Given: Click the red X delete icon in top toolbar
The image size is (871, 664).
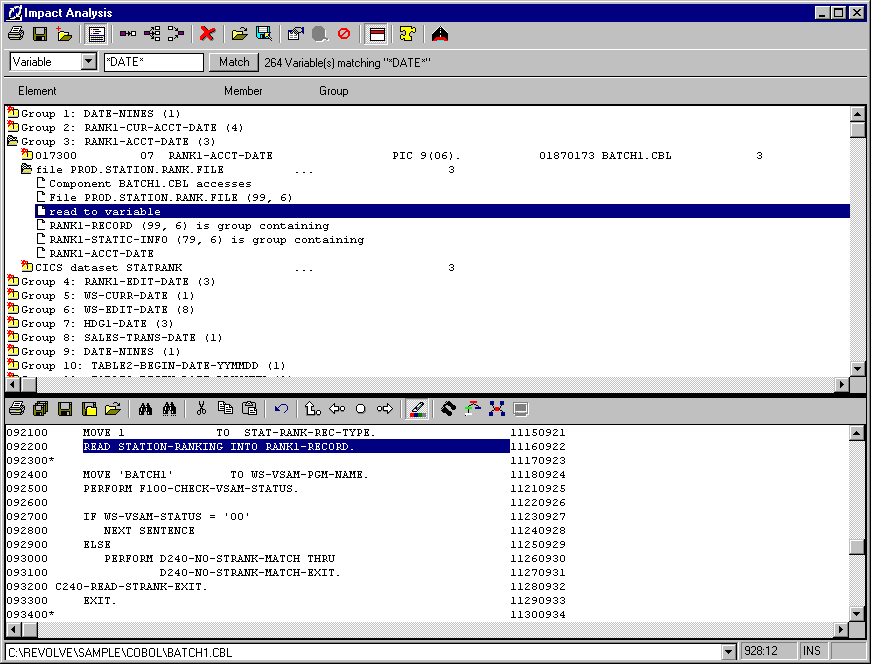Looking at the screenshot, I should pos(207,34).
